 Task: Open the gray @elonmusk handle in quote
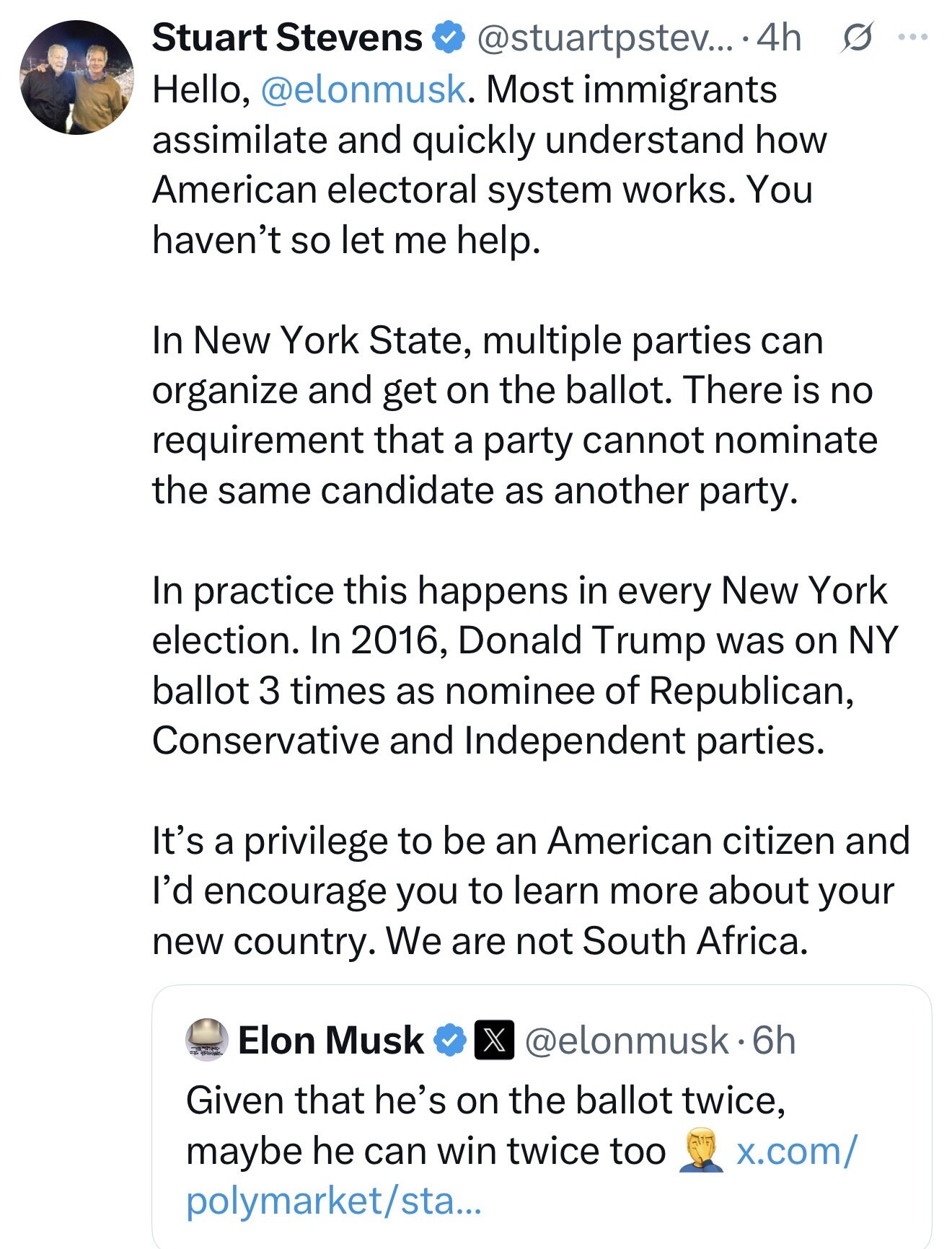point(627,1041)
